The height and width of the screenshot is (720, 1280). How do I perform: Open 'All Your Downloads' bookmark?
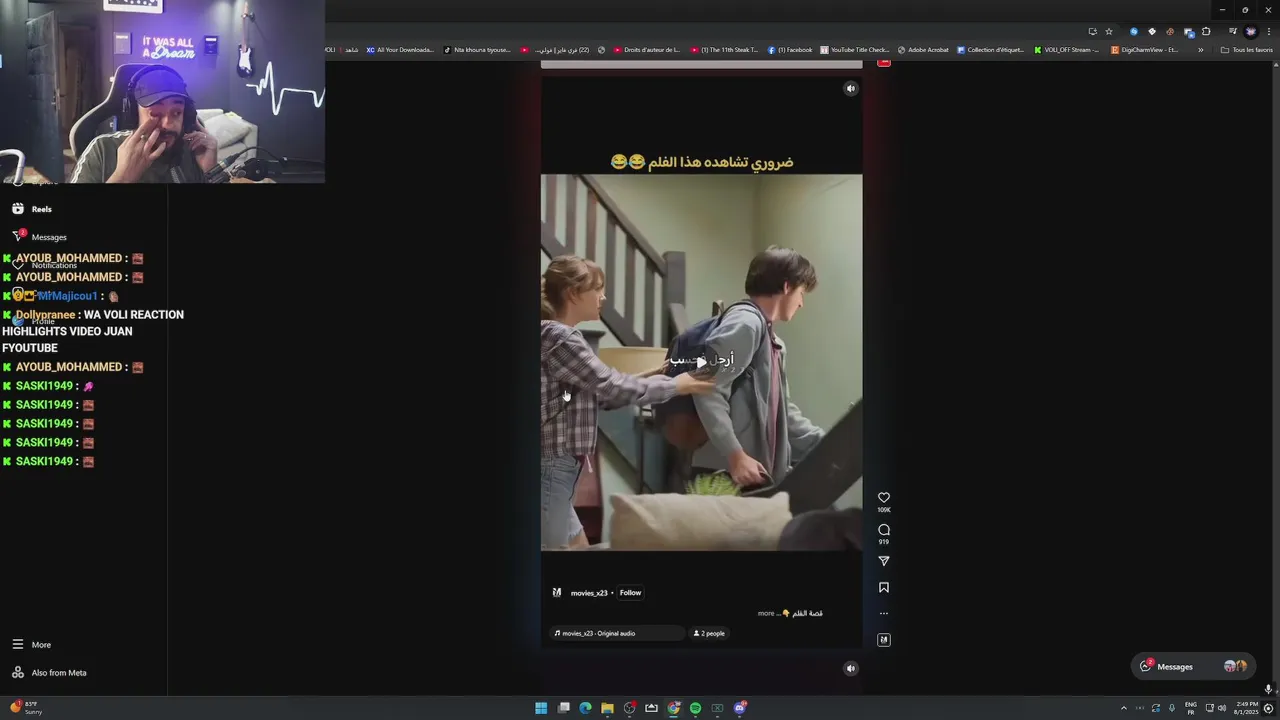tap(400, 49)
